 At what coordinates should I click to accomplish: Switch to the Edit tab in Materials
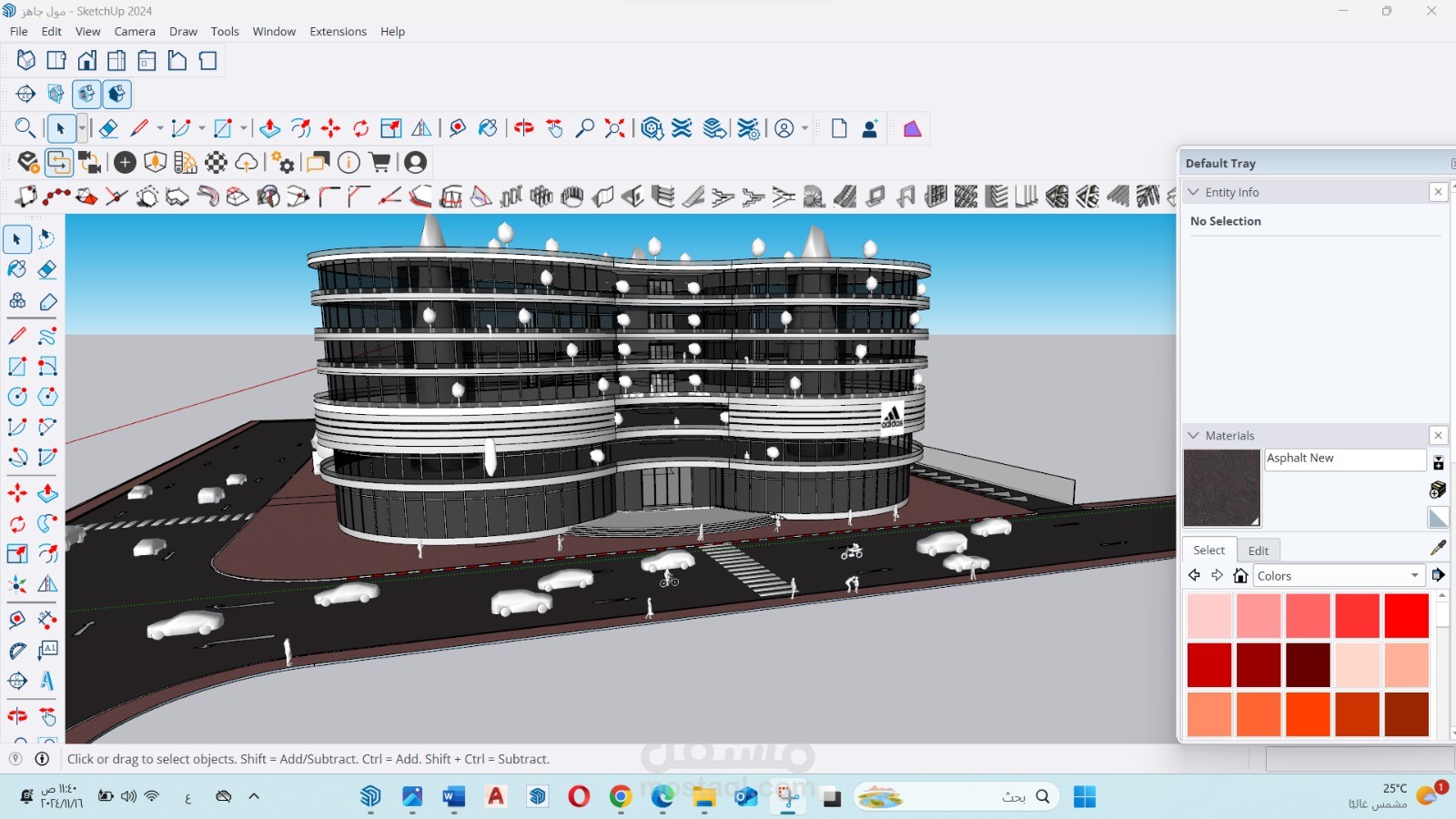[1259, 551]
